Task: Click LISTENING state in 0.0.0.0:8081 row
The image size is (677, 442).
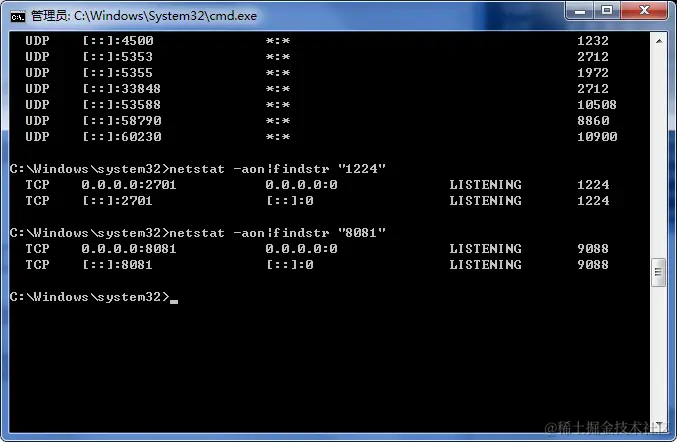Action: 485,249
